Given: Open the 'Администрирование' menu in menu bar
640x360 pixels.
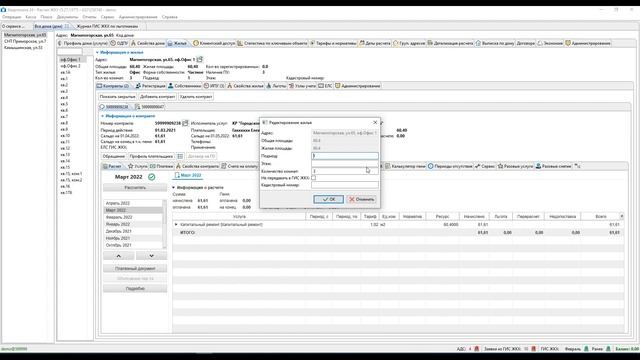Looking at the screenshot, I should [138, 17].
